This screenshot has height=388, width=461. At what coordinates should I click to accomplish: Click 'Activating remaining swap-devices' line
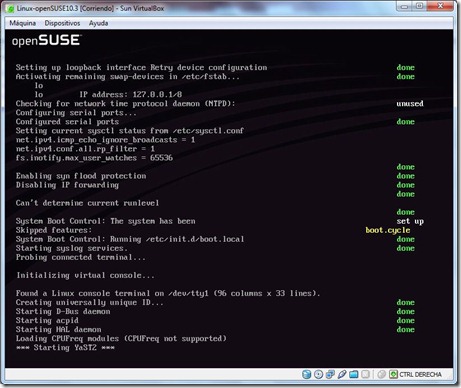coord(128,77)
